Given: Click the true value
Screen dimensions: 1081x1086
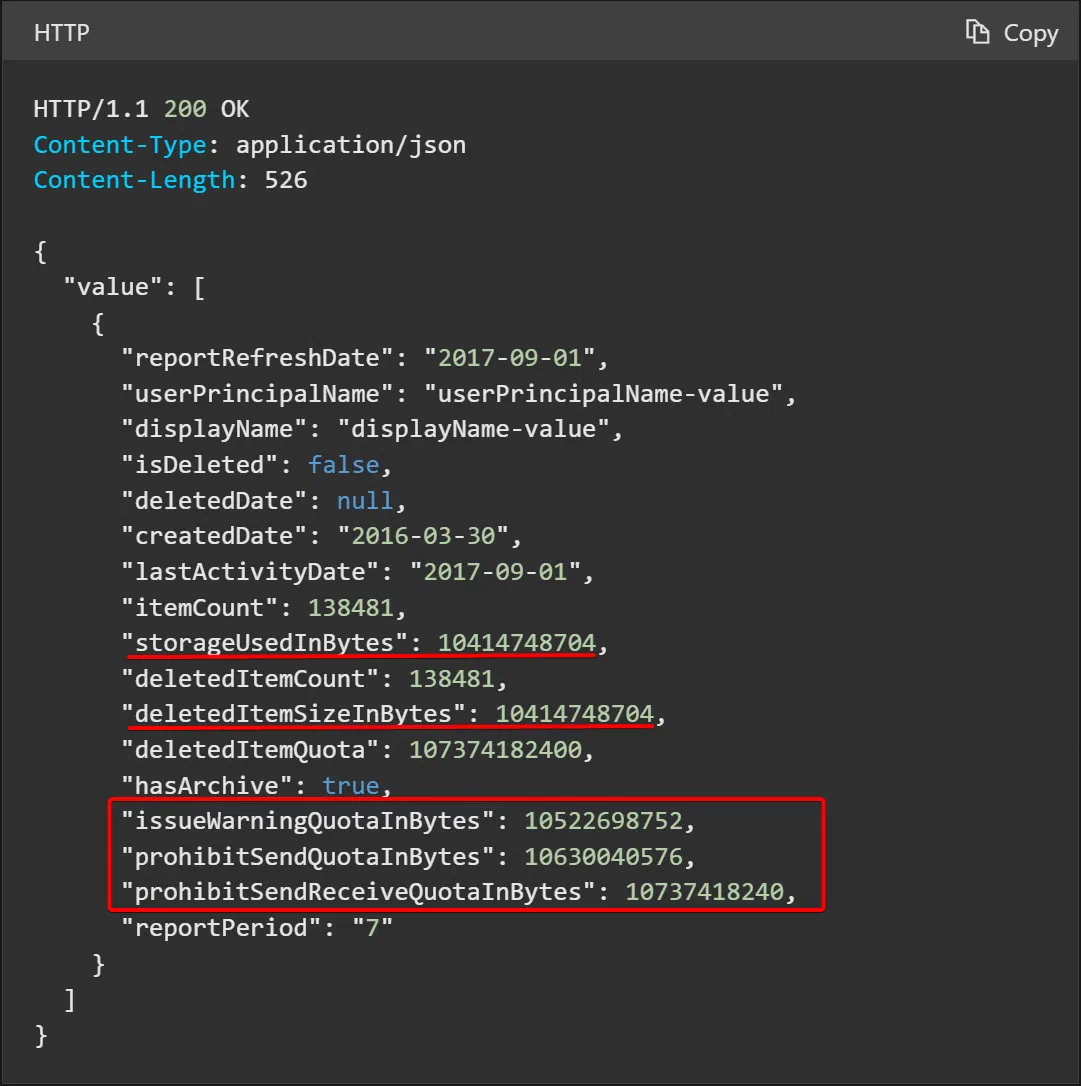Looking at the screenshot, I should [x=351, y=786].
